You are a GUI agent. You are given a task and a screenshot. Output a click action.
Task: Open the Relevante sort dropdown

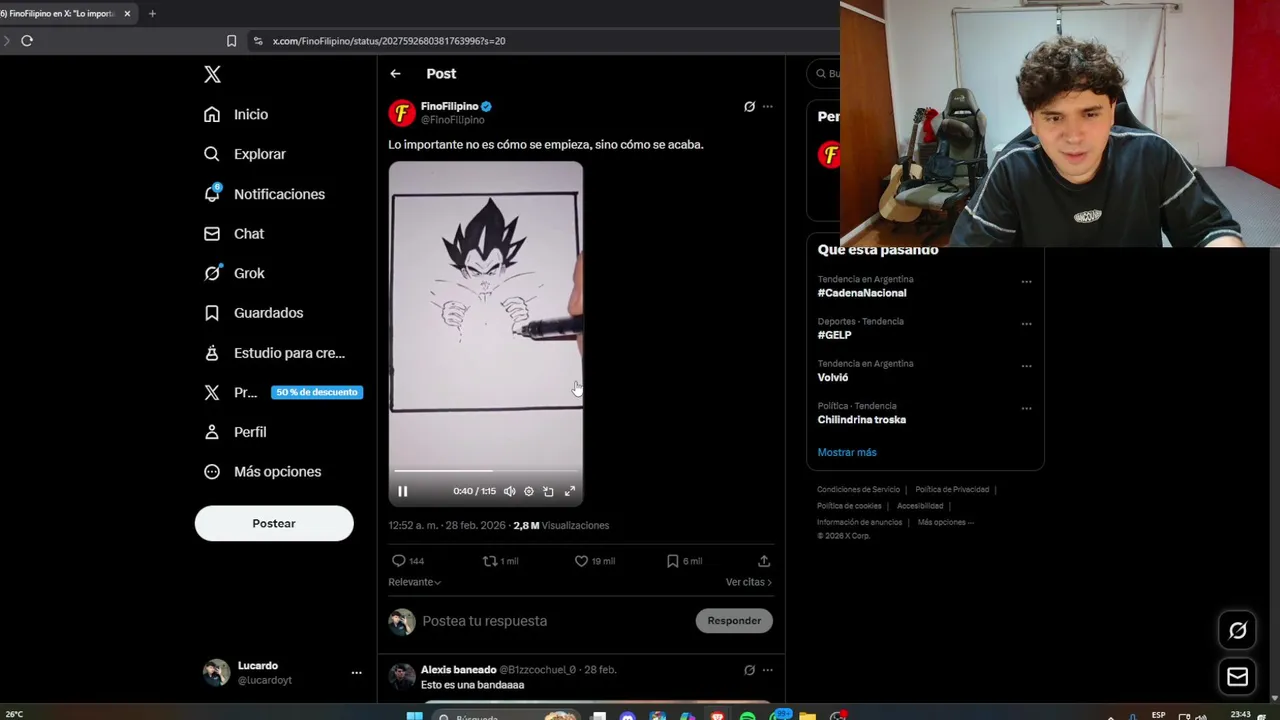click(x=414, y=582)
